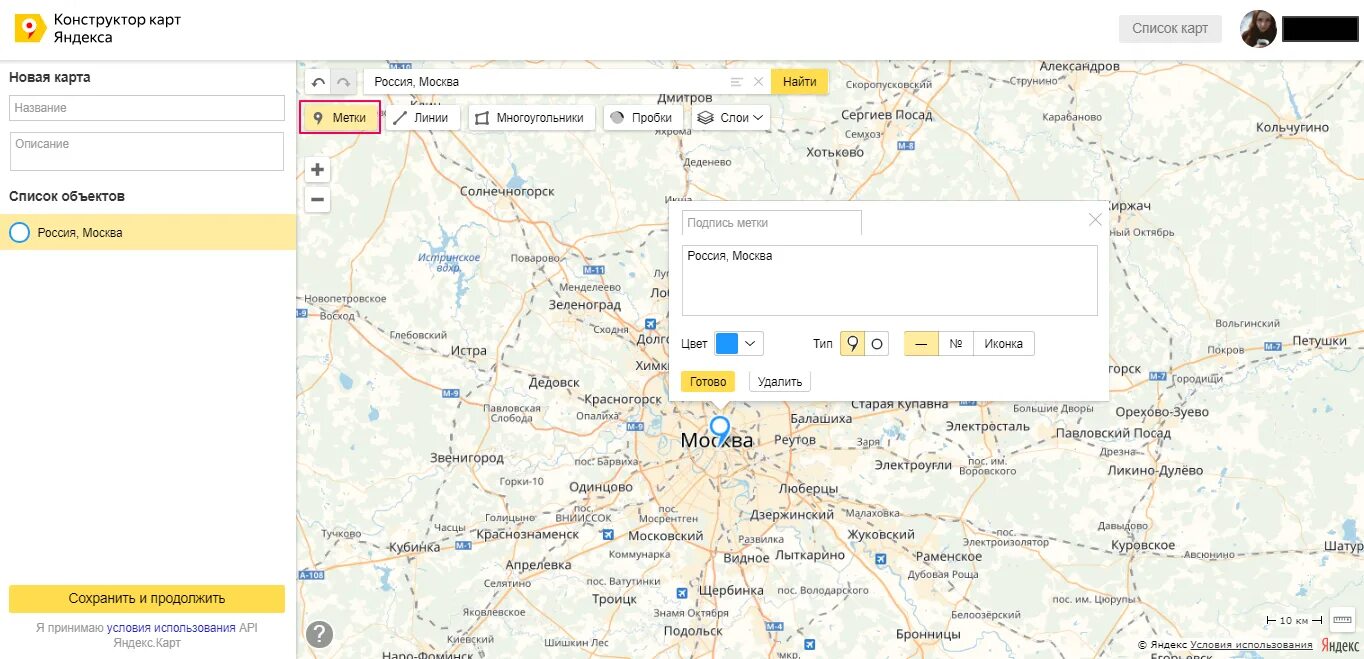Focus the Название map name field
The image size is (1364, 659).
(x=147, y=108)
